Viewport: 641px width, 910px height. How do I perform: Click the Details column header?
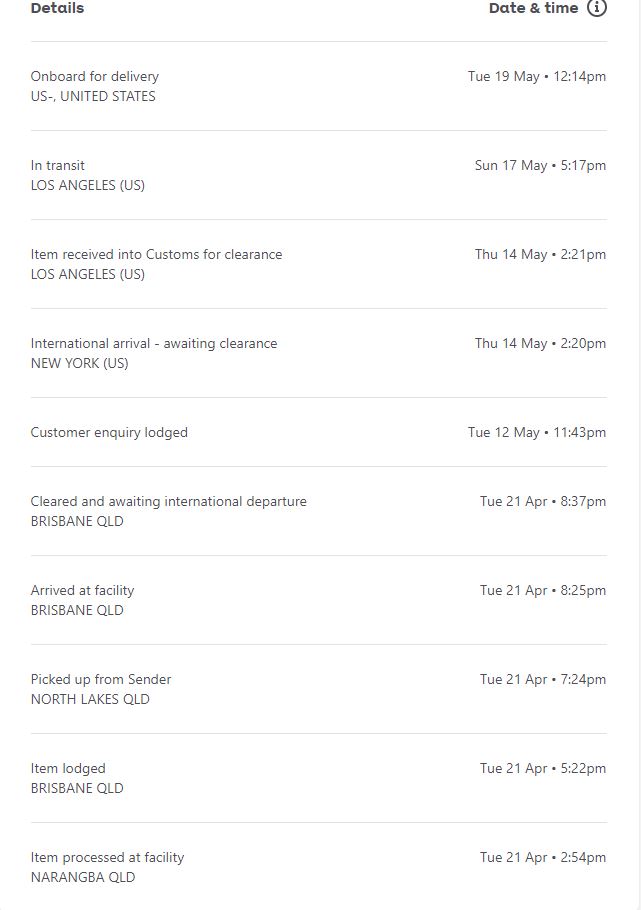coord(57,8)
